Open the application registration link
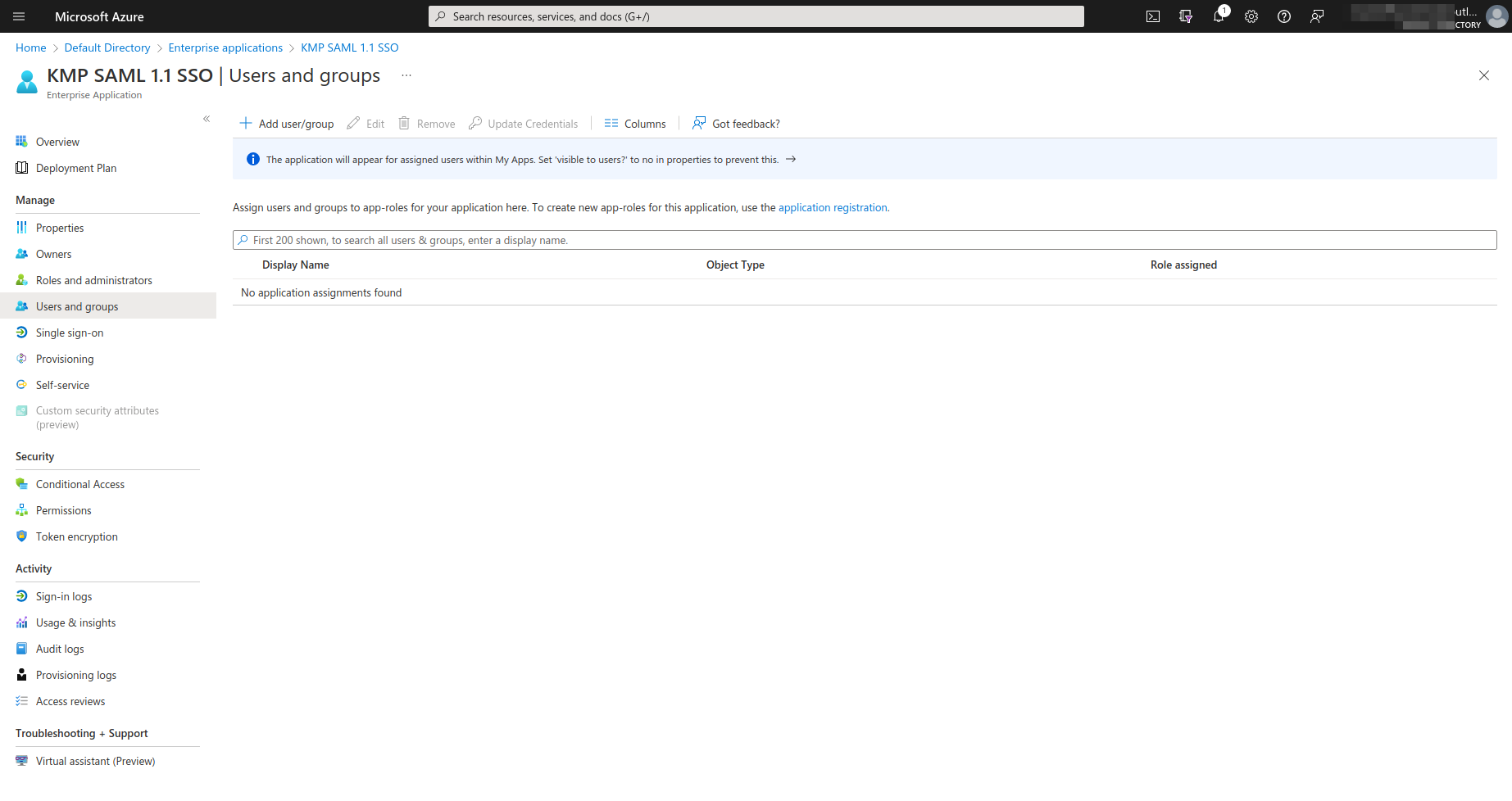Screen dimensions: 1512x801 click(833, 207)
